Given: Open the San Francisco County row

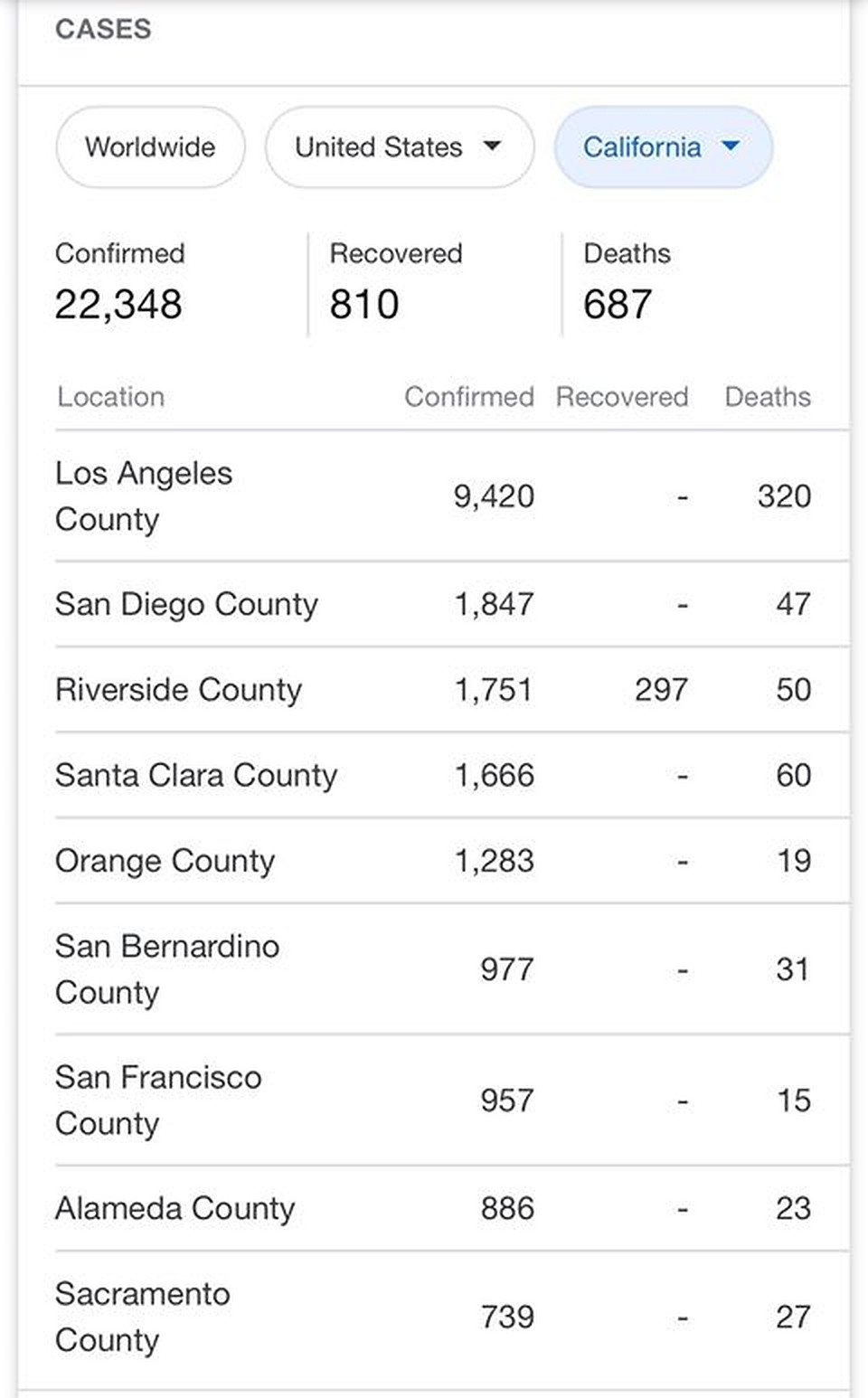Looking at the screenshot, I should pyautogui.click(x=158, y=1100).
